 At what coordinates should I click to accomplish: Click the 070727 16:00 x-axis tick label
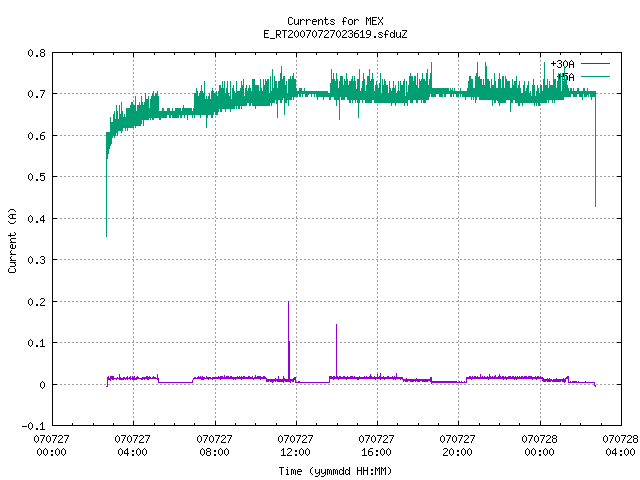click(376, 446)
